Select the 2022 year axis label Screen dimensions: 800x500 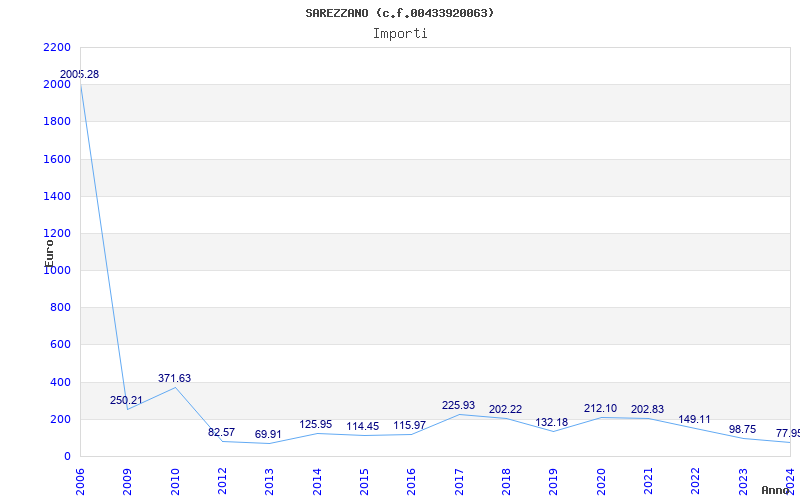(695, 482)
